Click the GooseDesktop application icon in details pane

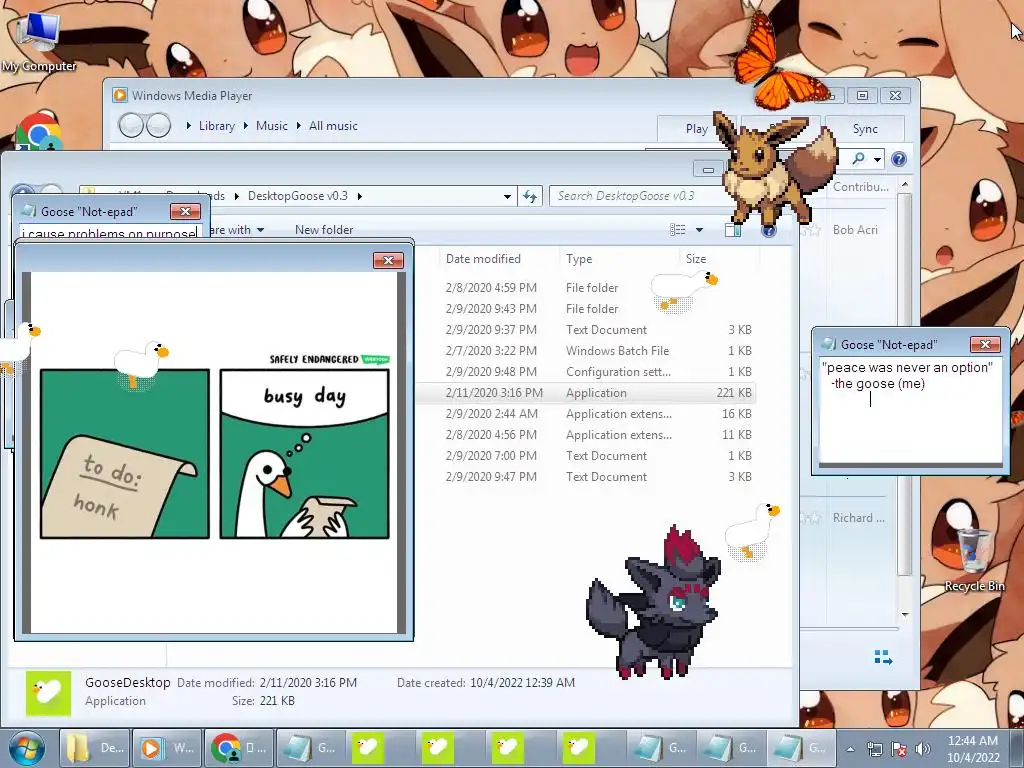(48, 693)
